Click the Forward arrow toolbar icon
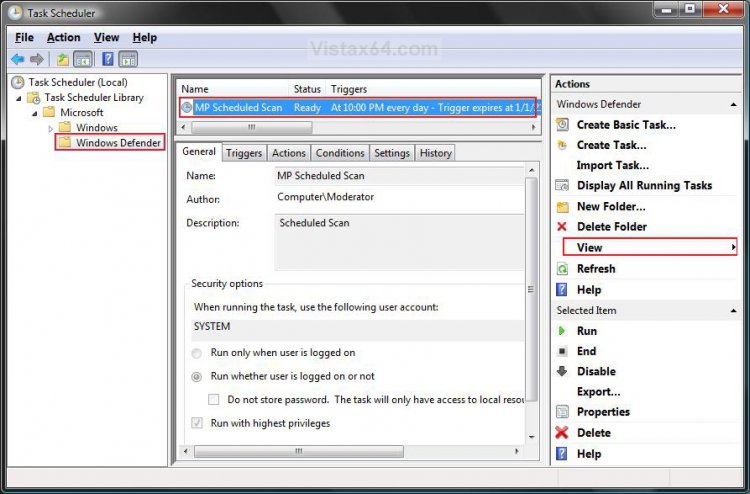 [36, 59]
